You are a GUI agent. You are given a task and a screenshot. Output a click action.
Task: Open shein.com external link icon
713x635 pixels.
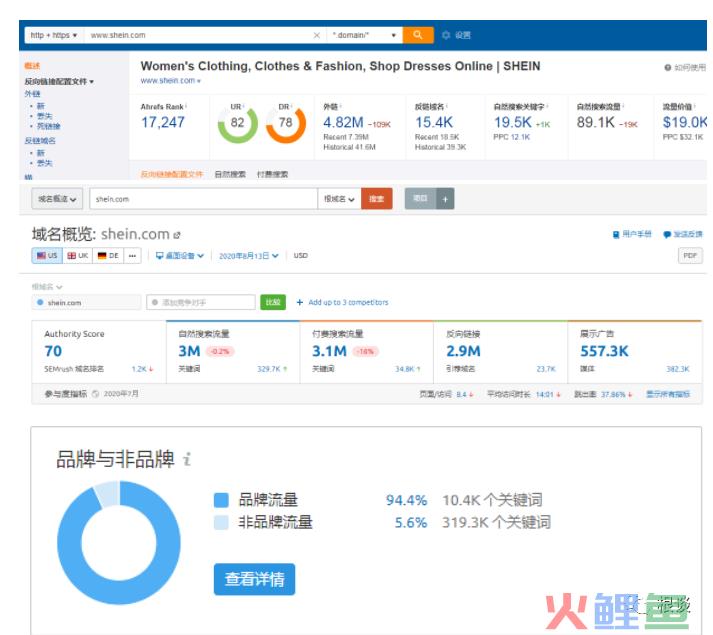point(177,235)
